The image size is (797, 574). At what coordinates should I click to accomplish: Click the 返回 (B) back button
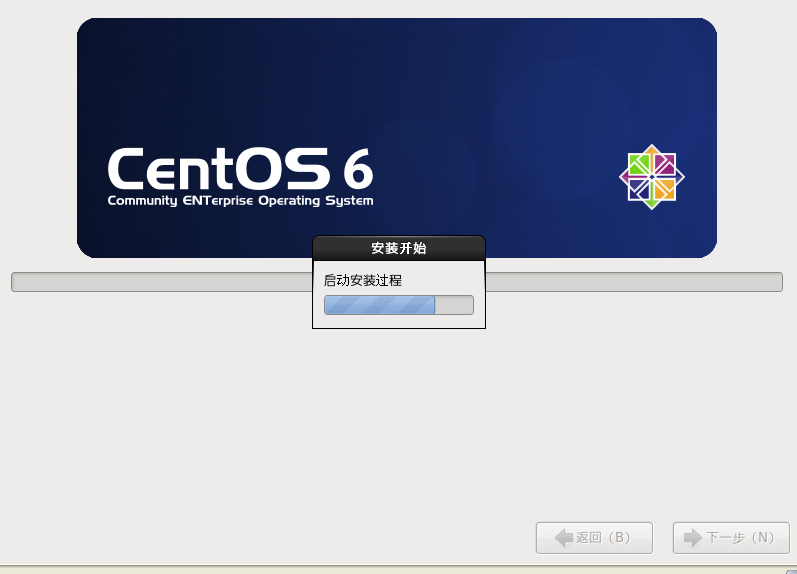(x=594, y=537)
